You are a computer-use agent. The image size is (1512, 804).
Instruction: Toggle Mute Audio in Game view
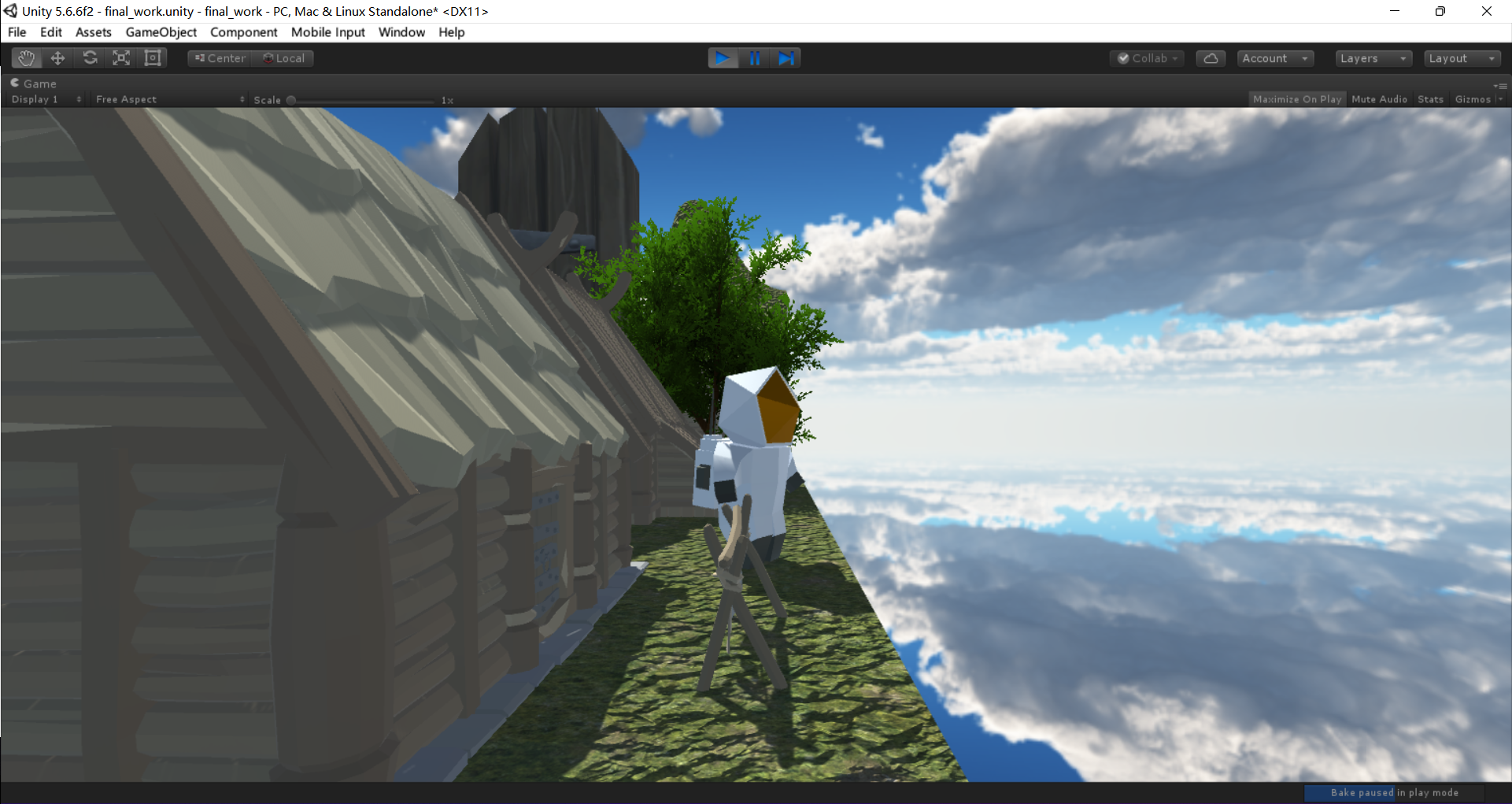[x=1379, y=99]
